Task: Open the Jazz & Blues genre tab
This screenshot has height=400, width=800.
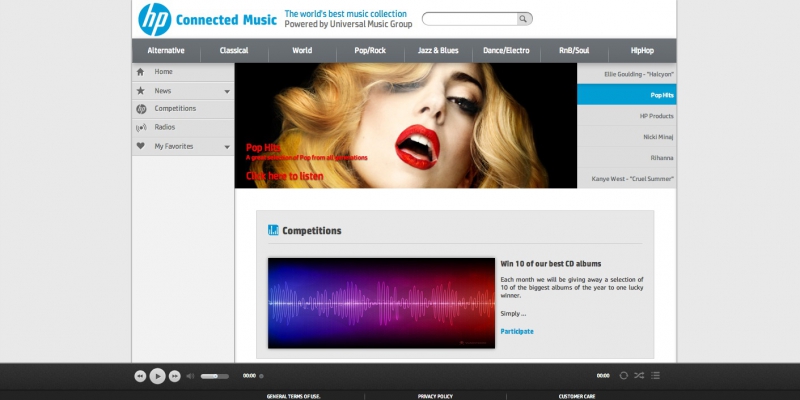Action: pyautogui.click(x=438, y=51)
